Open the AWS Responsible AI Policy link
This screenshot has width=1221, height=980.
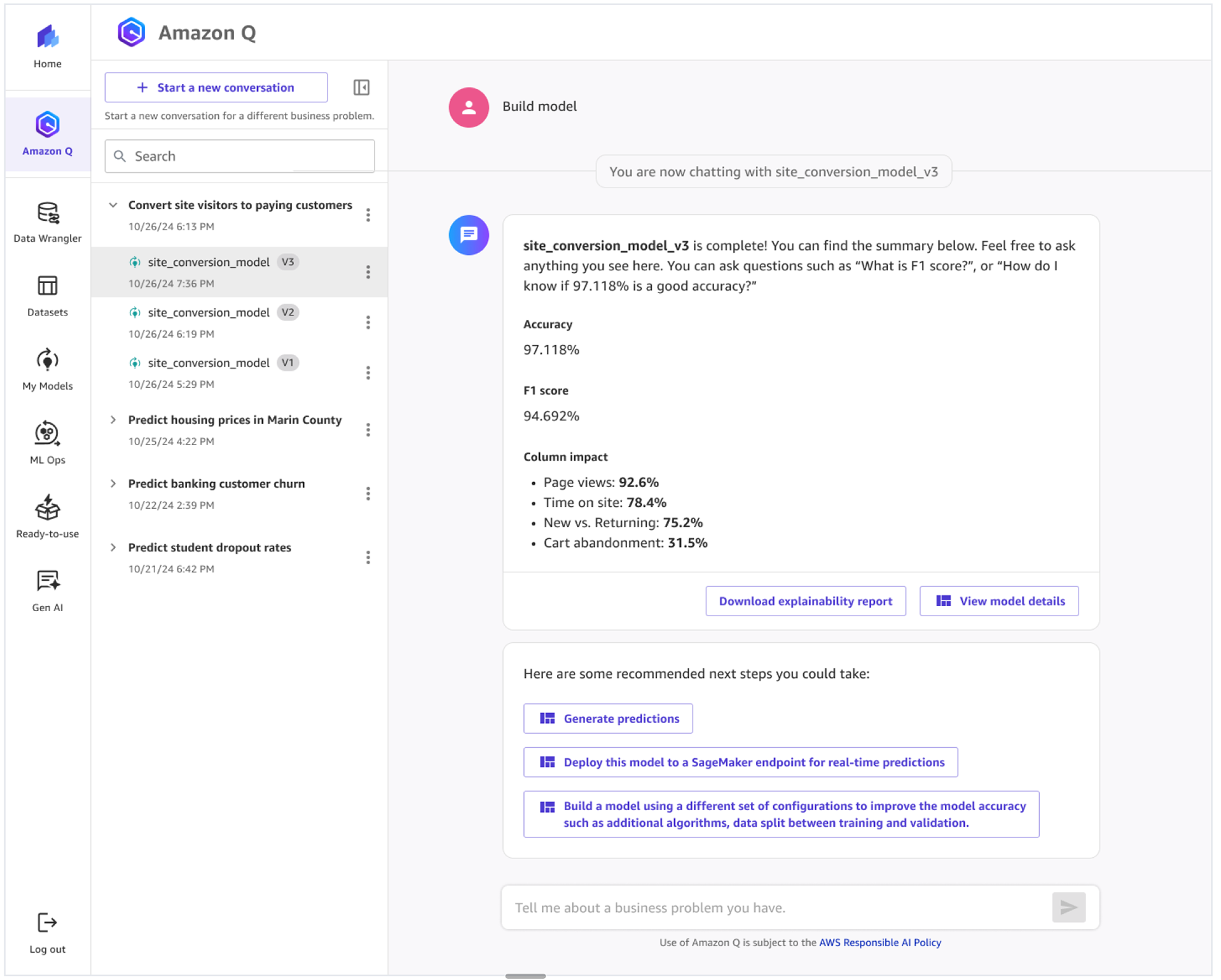coord(880,942)
